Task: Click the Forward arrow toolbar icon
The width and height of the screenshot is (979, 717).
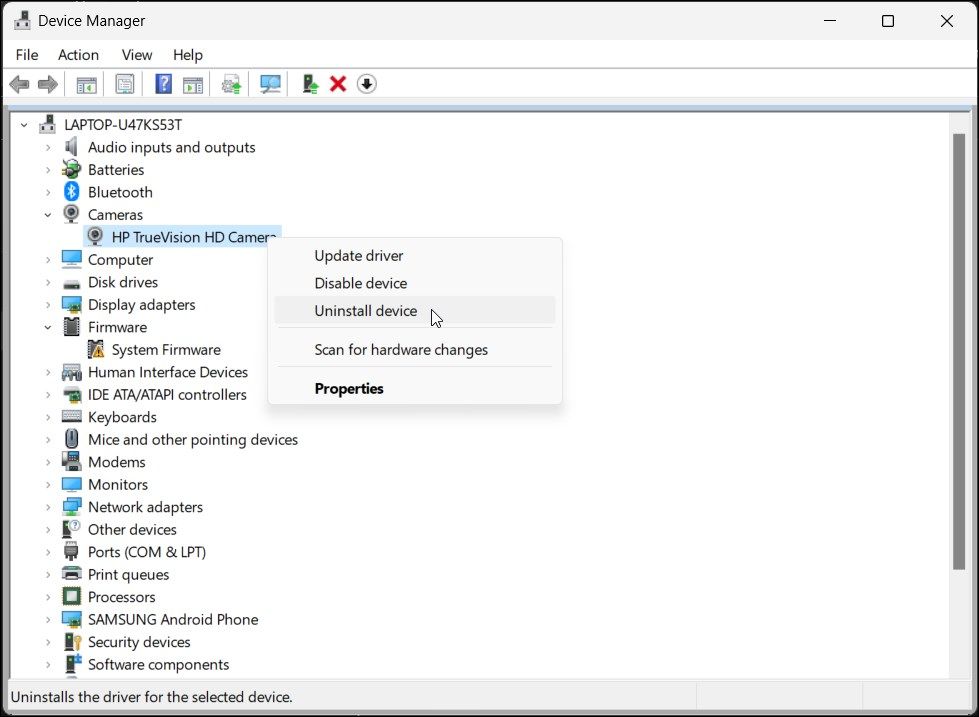Action: click(x=48, y=84)
